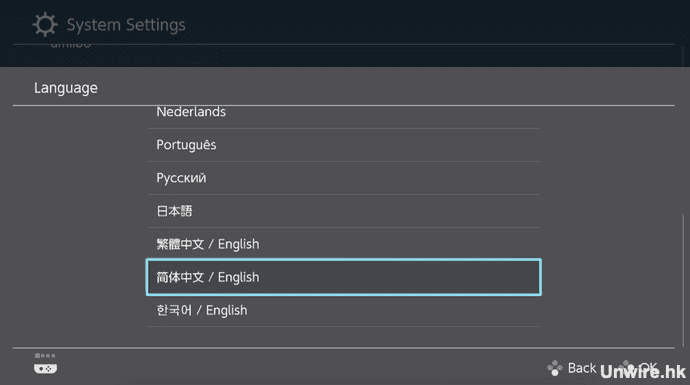Click the Unwire.hk watermark
The height and width of the screenshot is (385, 690).
click(x=643, y=372)
